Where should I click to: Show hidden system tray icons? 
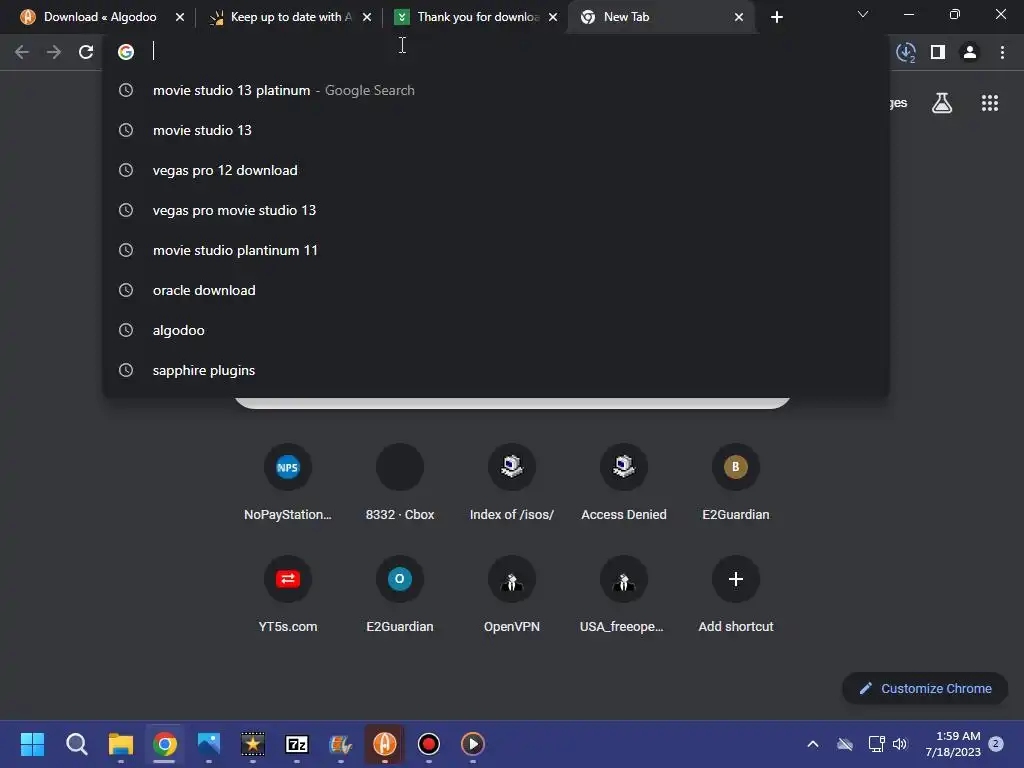tap(813, 744)
